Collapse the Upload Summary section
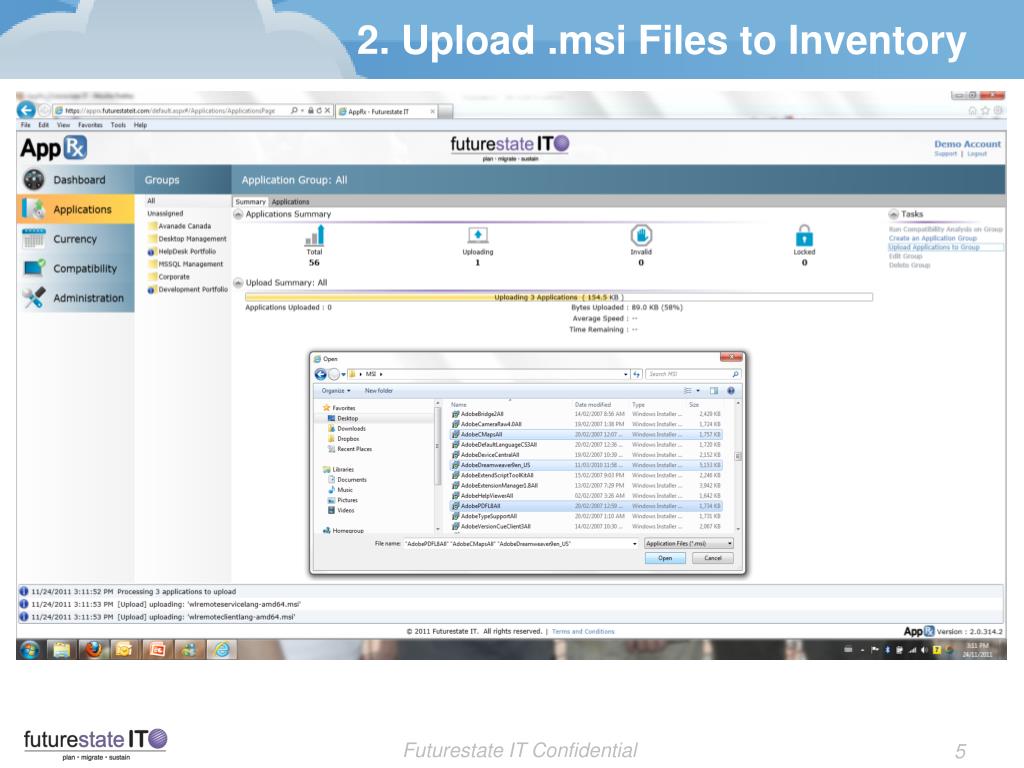Viewport: 1024px width, 768px height. (238, 283)
